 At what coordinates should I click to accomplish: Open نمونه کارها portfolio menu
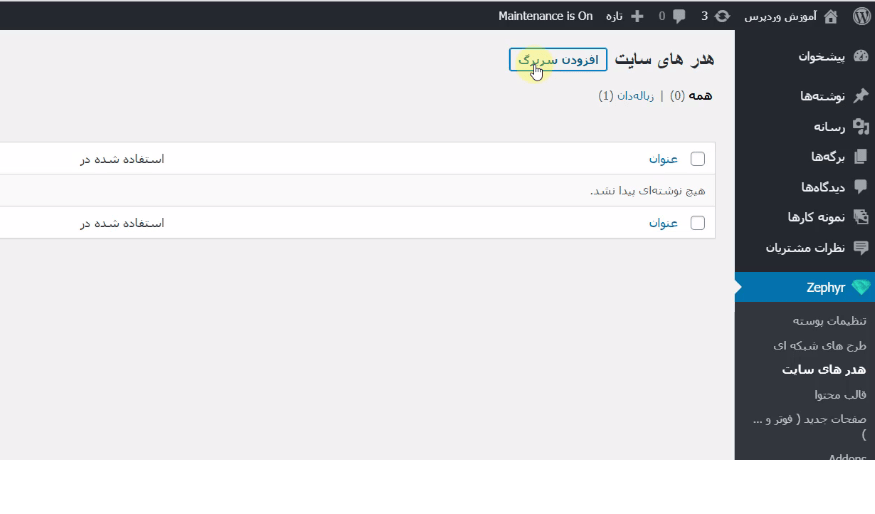coord(816,217)
